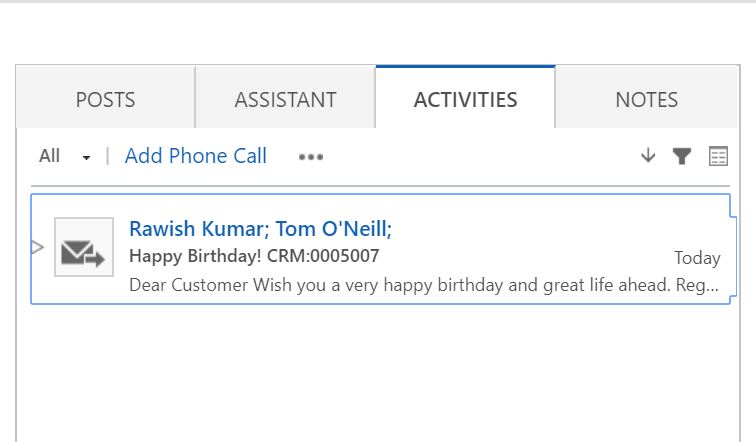The width and height of the screenshot is (756, 442).
Task: Open the more commands ellipsis menu
Action: (311, 157)
